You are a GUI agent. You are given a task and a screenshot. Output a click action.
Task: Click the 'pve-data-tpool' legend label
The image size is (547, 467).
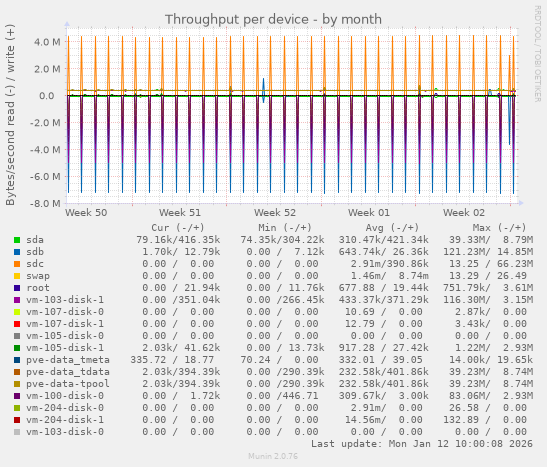(x=68, y=384)
